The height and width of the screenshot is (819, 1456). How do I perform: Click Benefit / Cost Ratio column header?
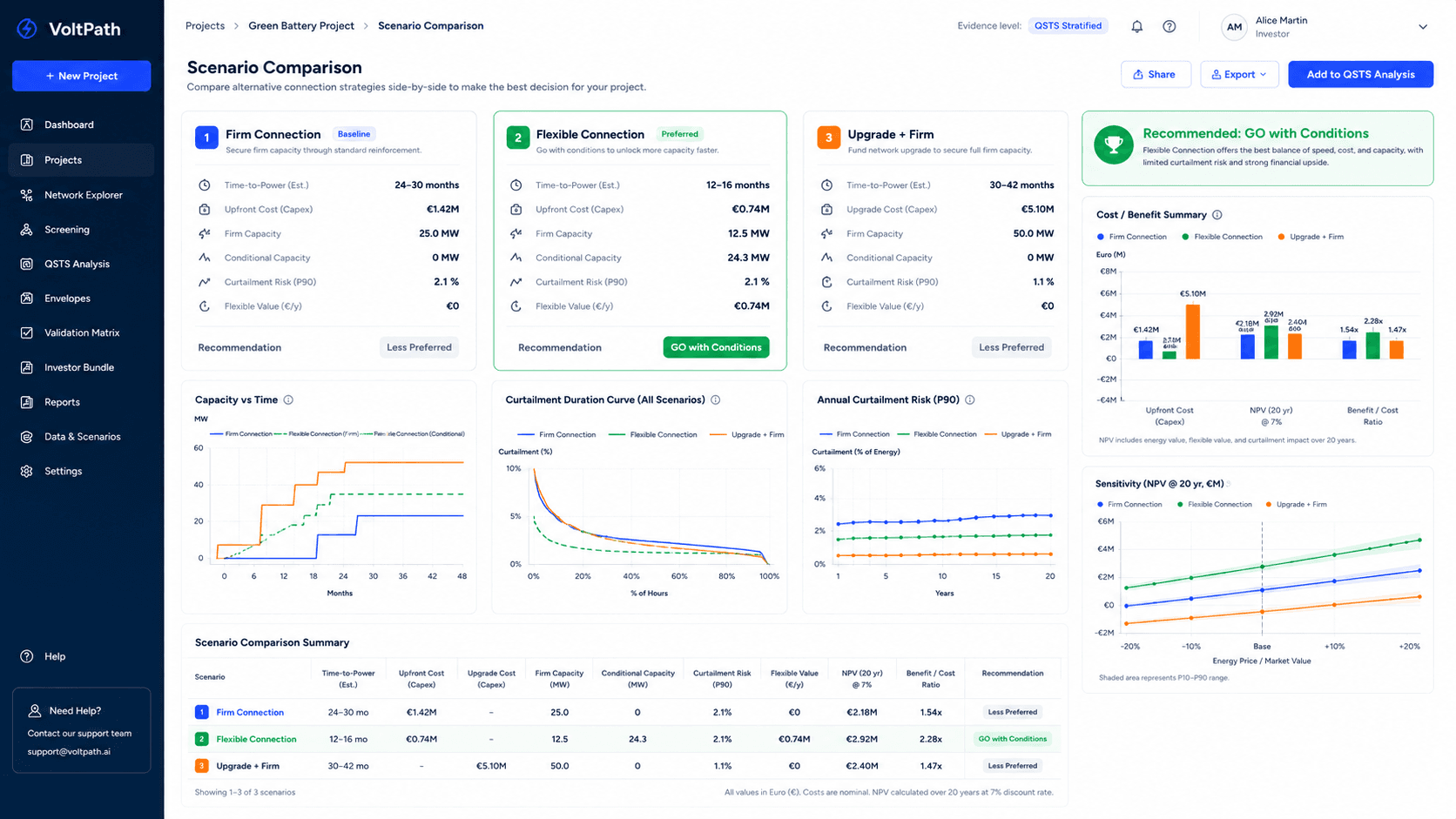pos(930,679)
